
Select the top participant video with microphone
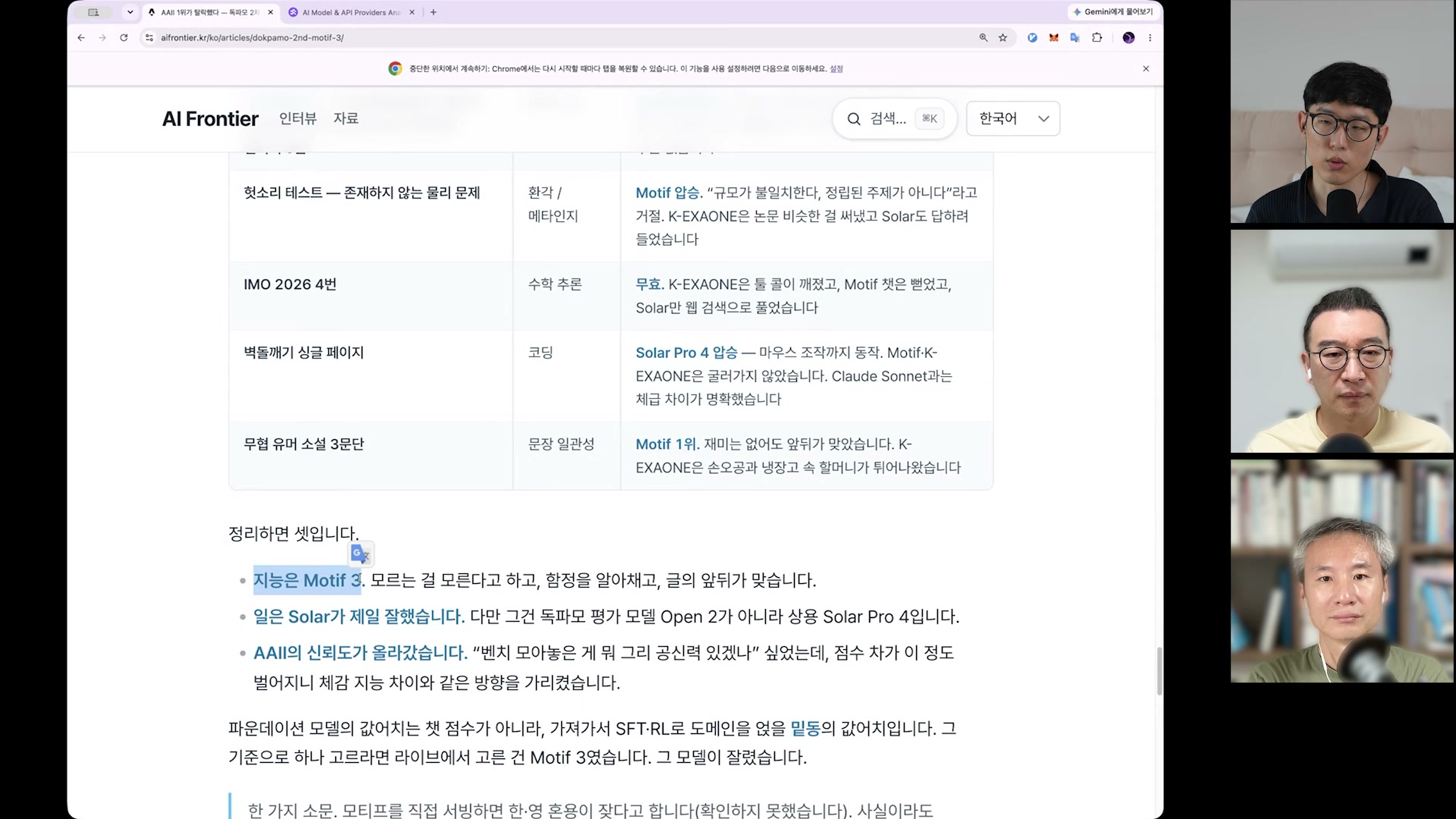[1341, 111]
